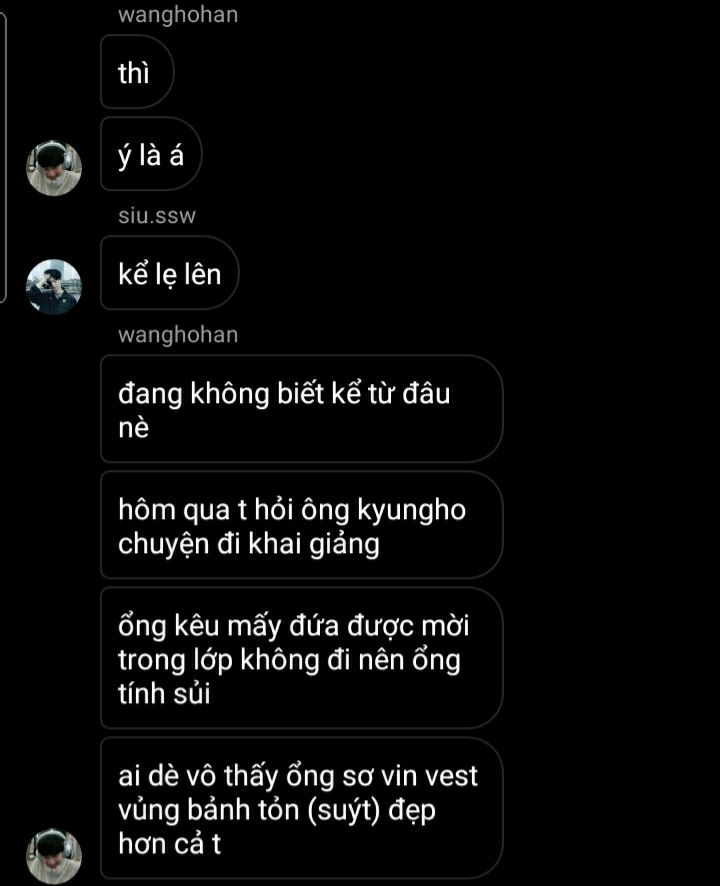Open siu.ssw's profile picture
The height and width of the screenshot is (886, 720).
pos(54,287)
